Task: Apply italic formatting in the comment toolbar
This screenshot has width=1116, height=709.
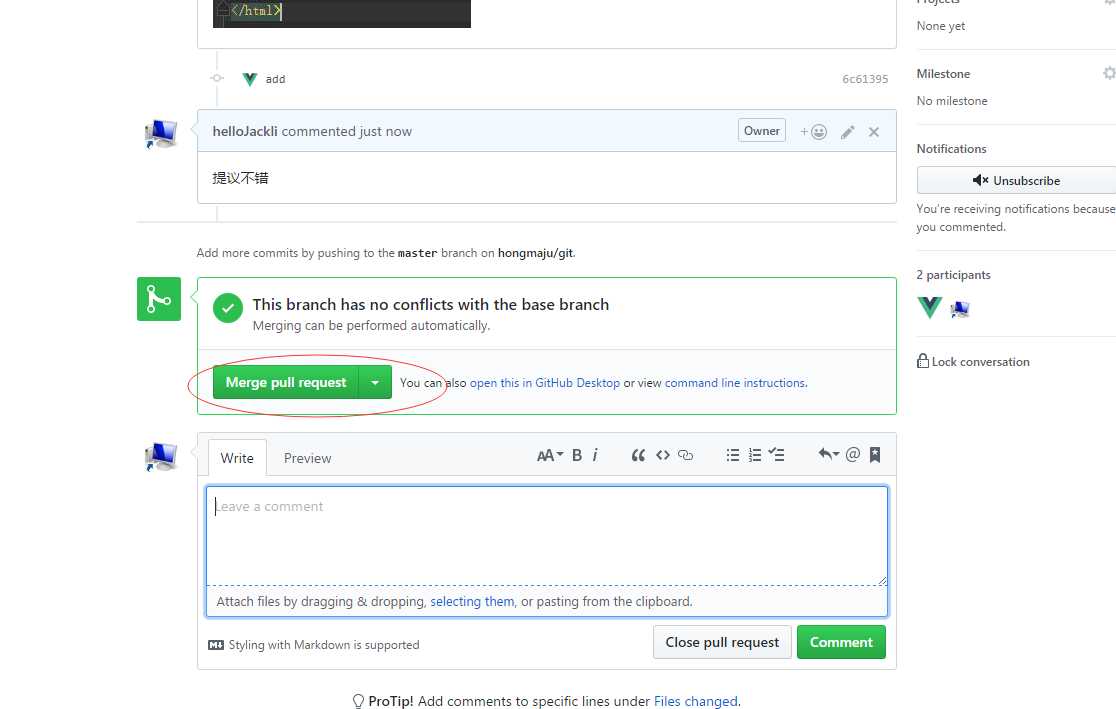Action: [x=595, y=455]
